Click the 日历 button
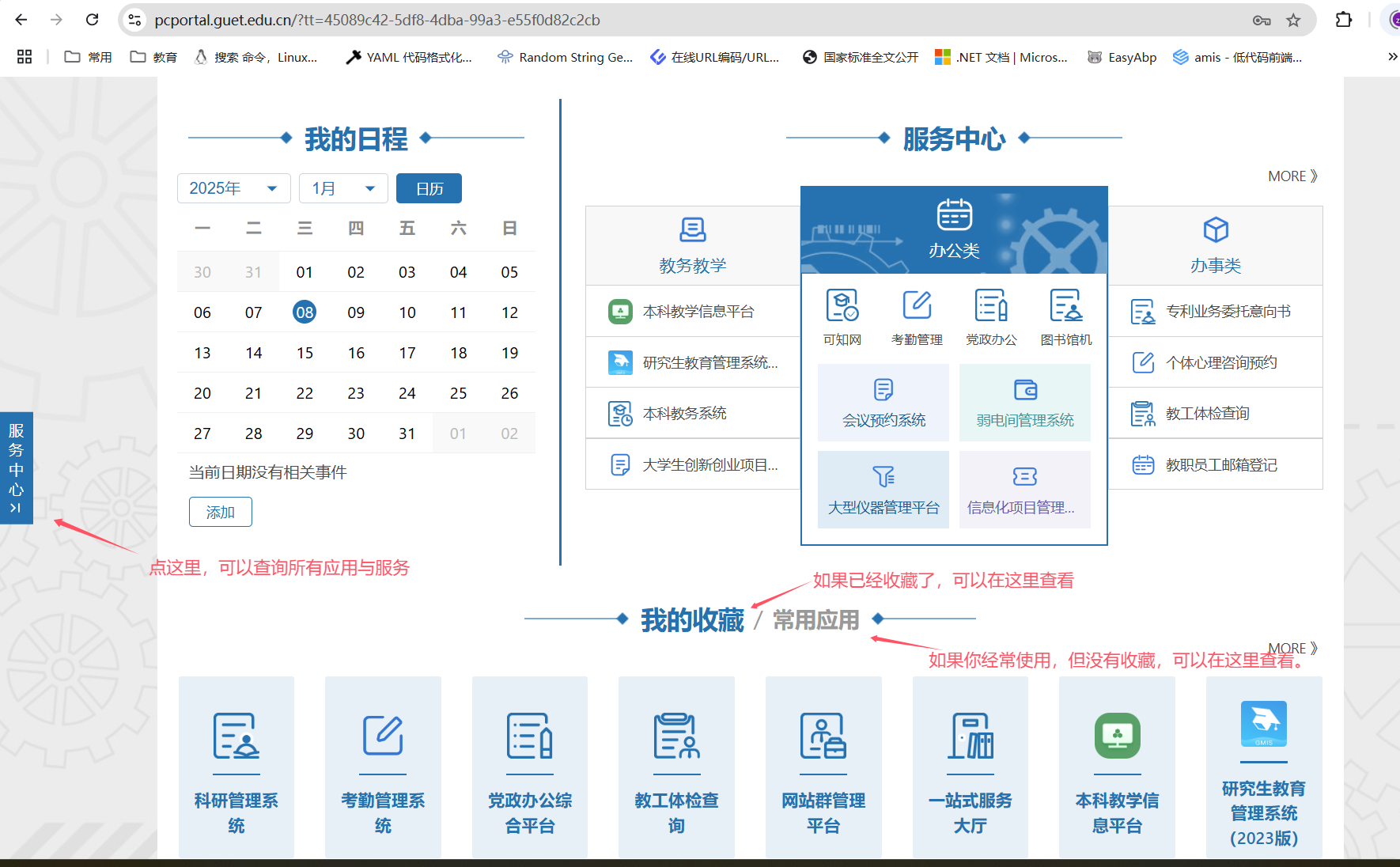 pos(429,188)
